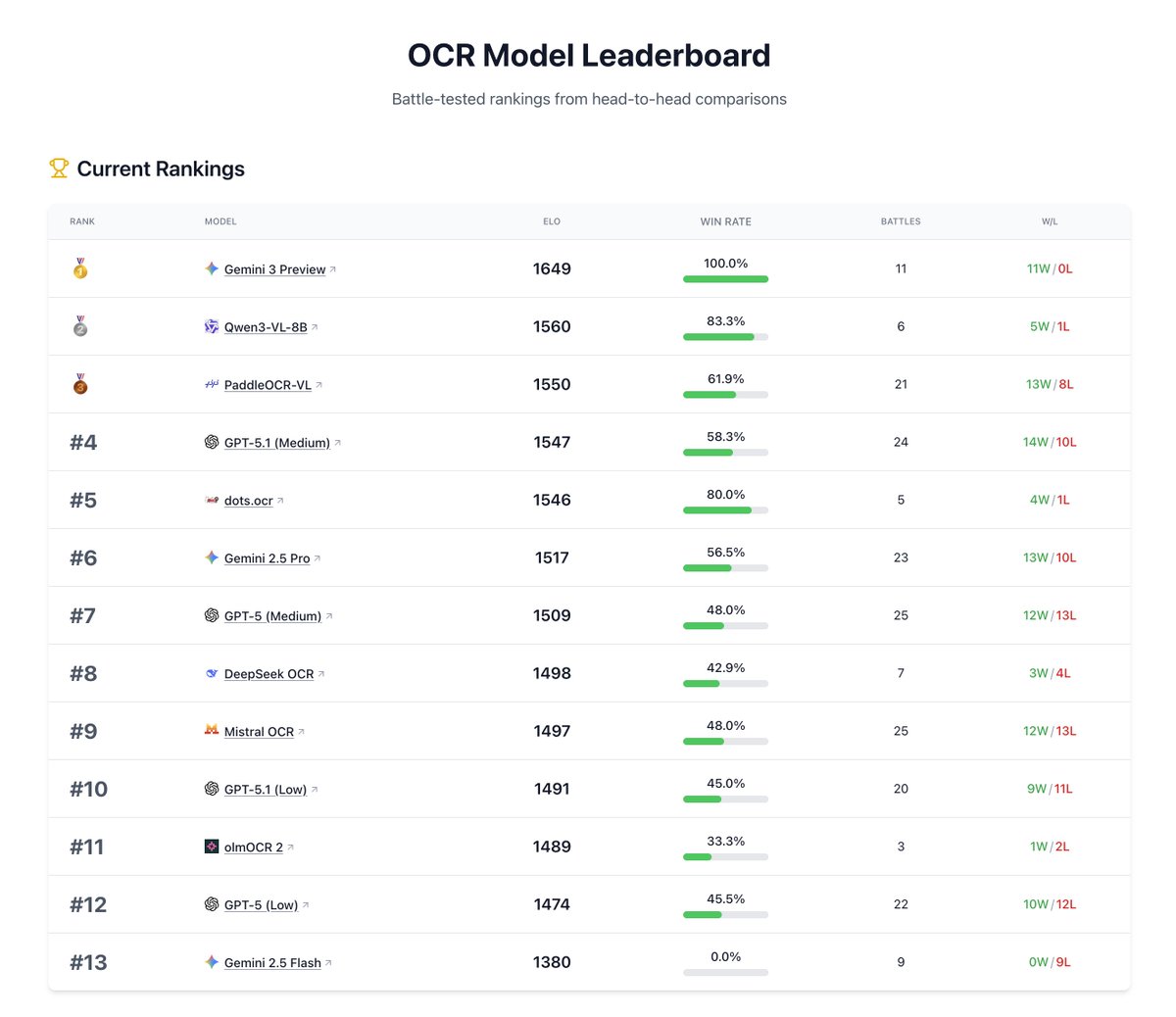Viewport: 1176px width, 1017px height.
Task: Click the OpenAI icon next to GPT-5.1 (Medium)
Action: [211, 443]
